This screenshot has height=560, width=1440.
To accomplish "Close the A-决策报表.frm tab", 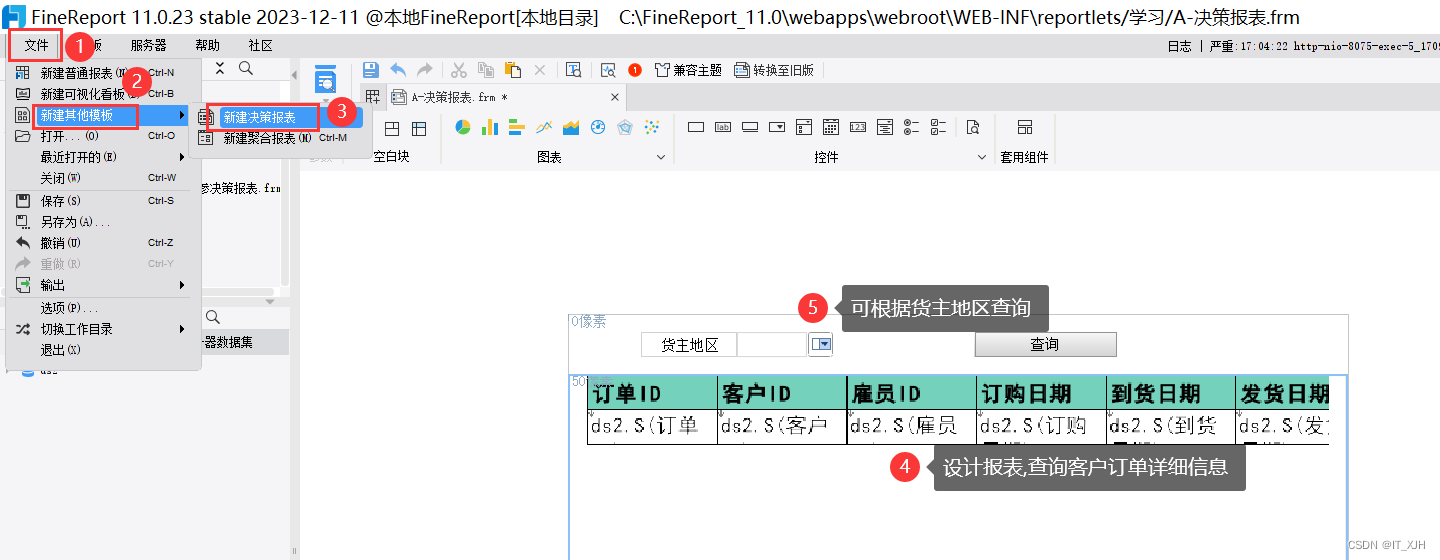I will [x=616, y=97].
